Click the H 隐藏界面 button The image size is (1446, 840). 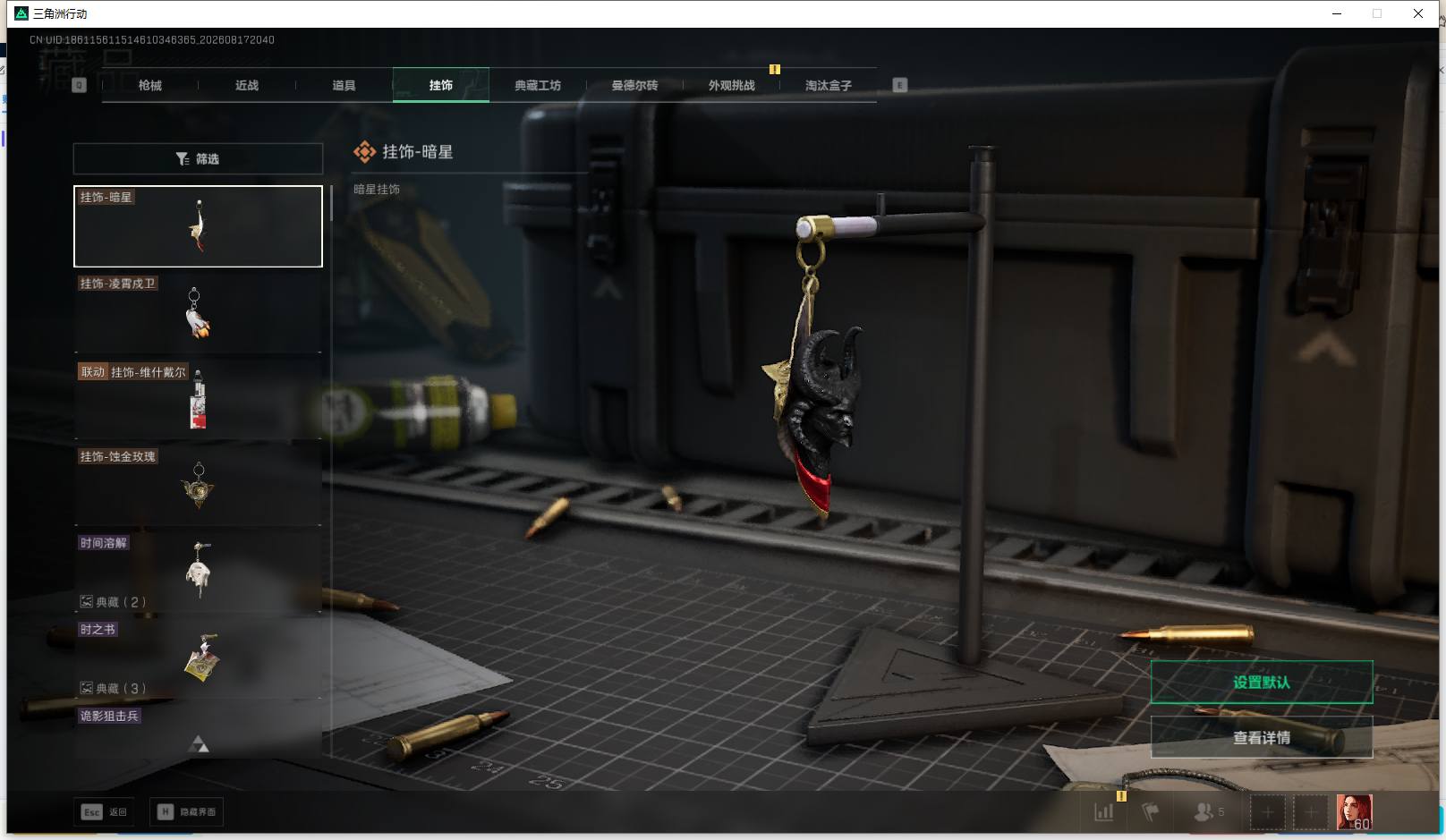[x=186, y=812]
